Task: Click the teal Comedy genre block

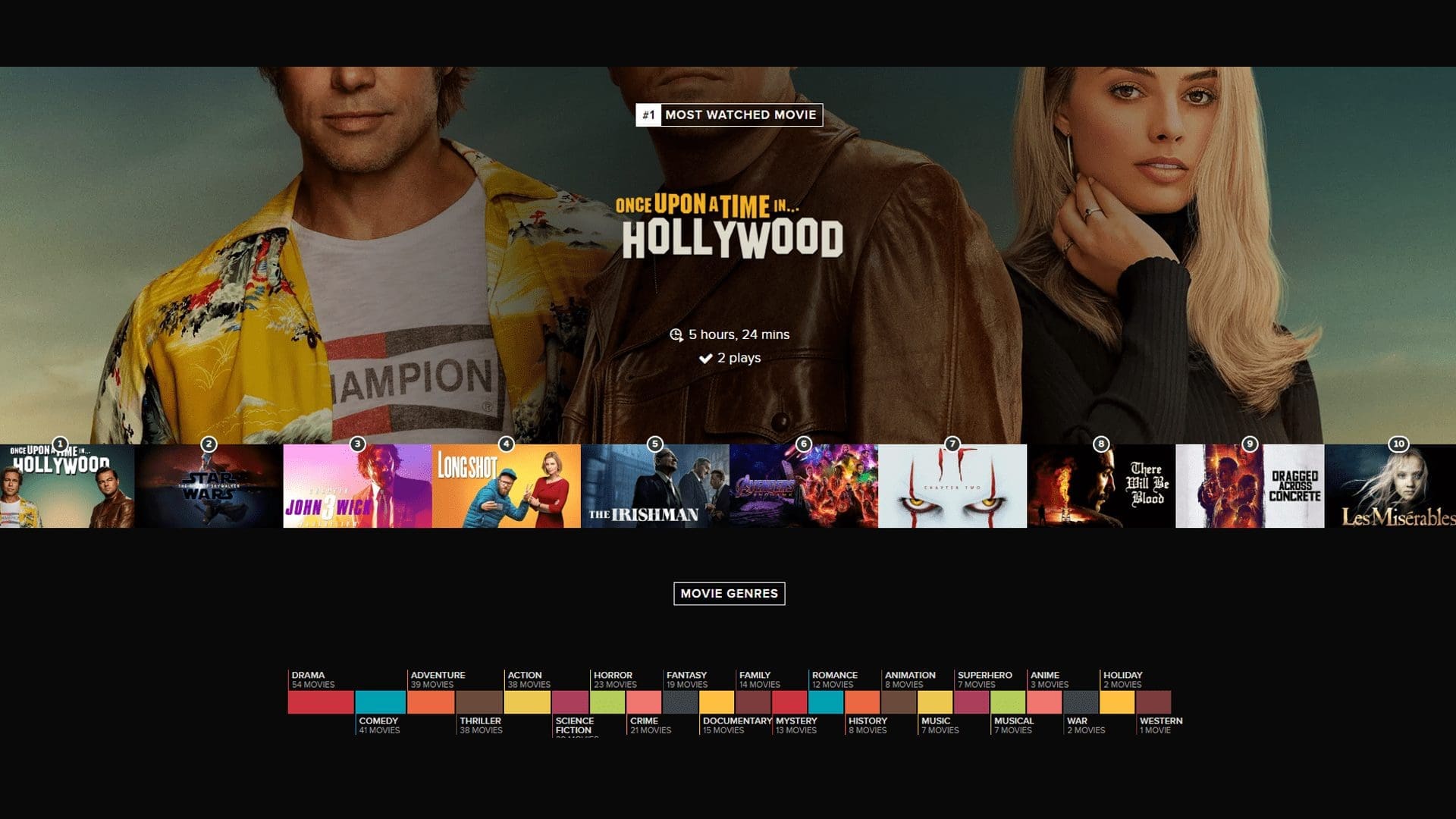Action: (381, 702)
